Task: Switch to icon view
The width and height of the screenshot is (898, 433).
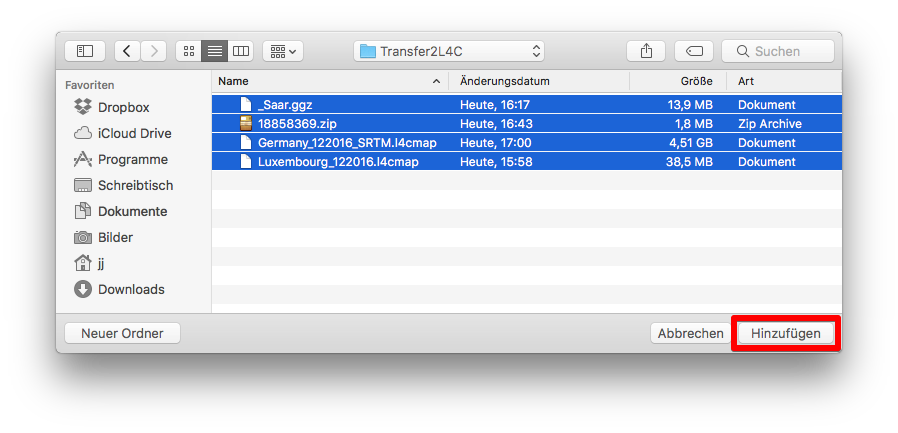Action: [x=188, y=51]
